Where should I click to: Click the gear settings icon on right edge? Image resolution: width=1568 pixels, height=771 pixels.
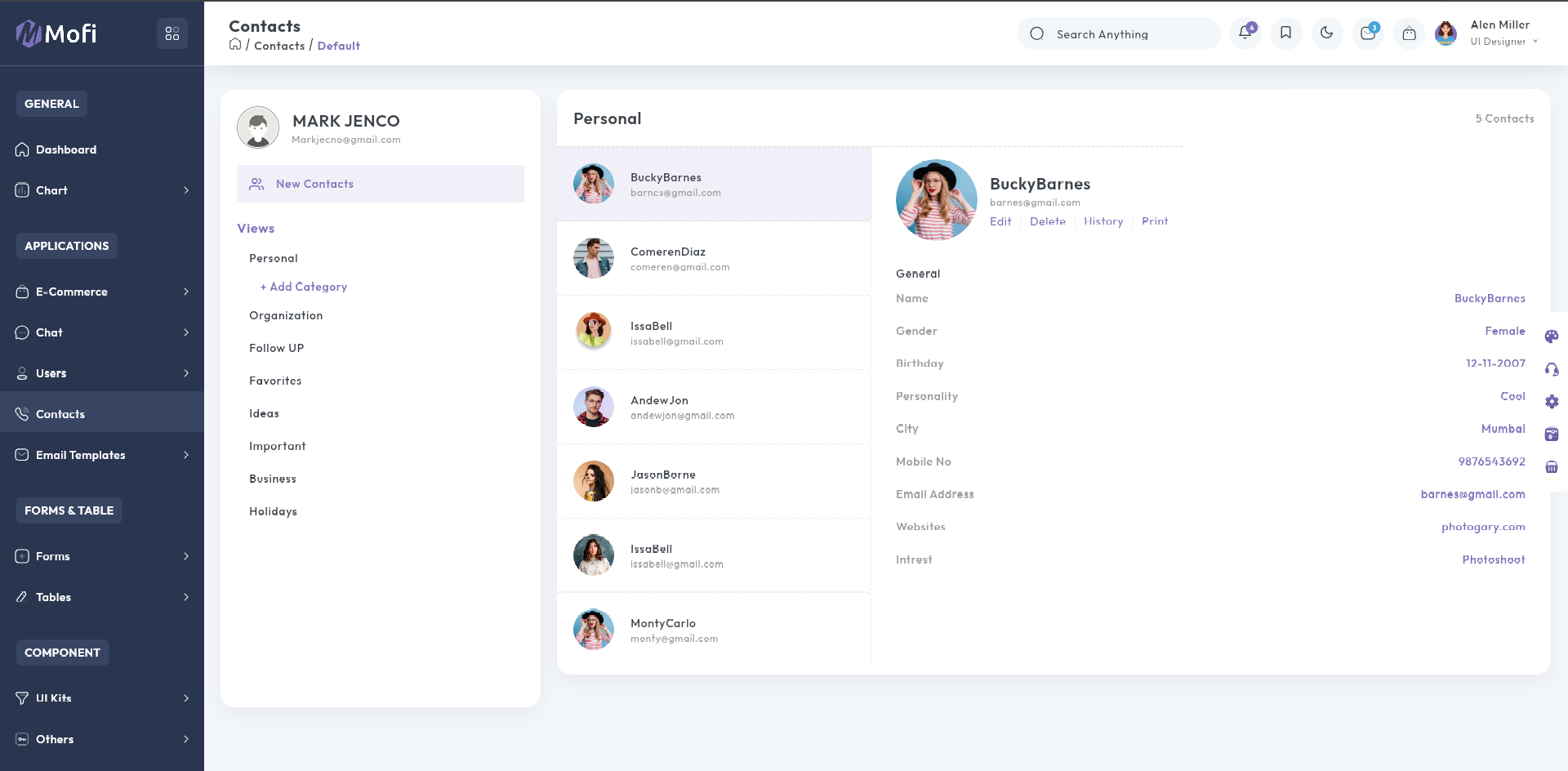pyautogui.click(x=1552, y=402)
